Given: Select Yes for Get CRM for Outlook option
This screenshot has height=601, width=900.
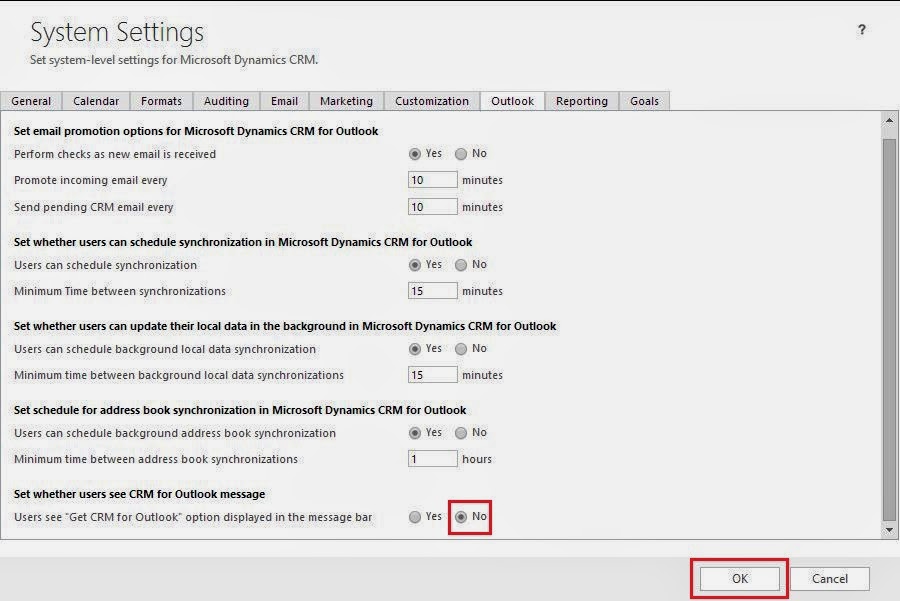Looking at the screenshot, I should [414, 517].
